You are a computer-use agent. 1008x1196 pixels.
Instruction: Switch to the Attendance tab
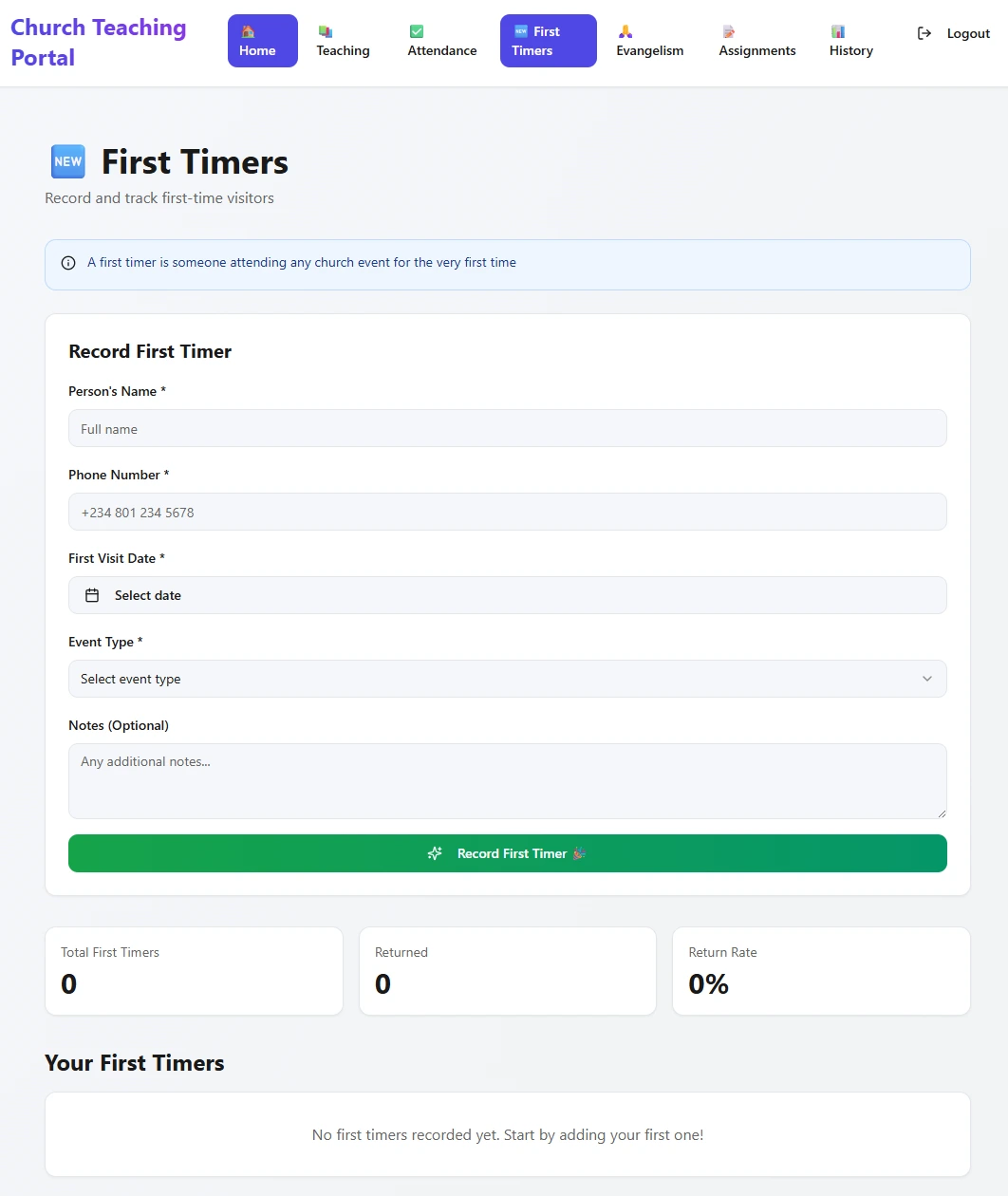coord(442,41)
